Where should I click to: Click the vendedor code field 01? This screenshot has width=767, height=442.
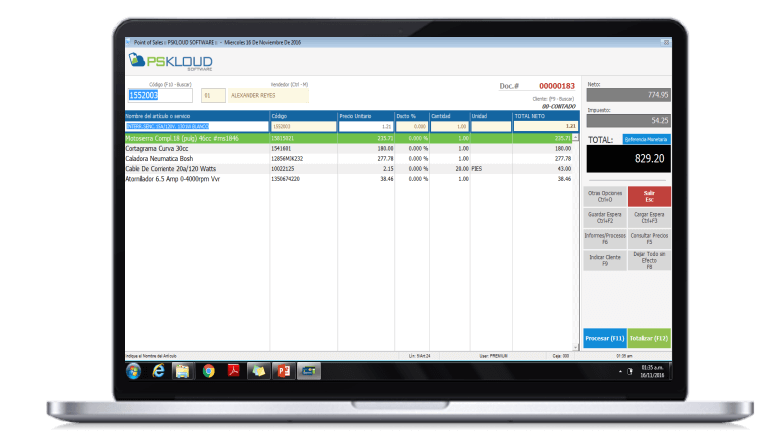[213, 95]
